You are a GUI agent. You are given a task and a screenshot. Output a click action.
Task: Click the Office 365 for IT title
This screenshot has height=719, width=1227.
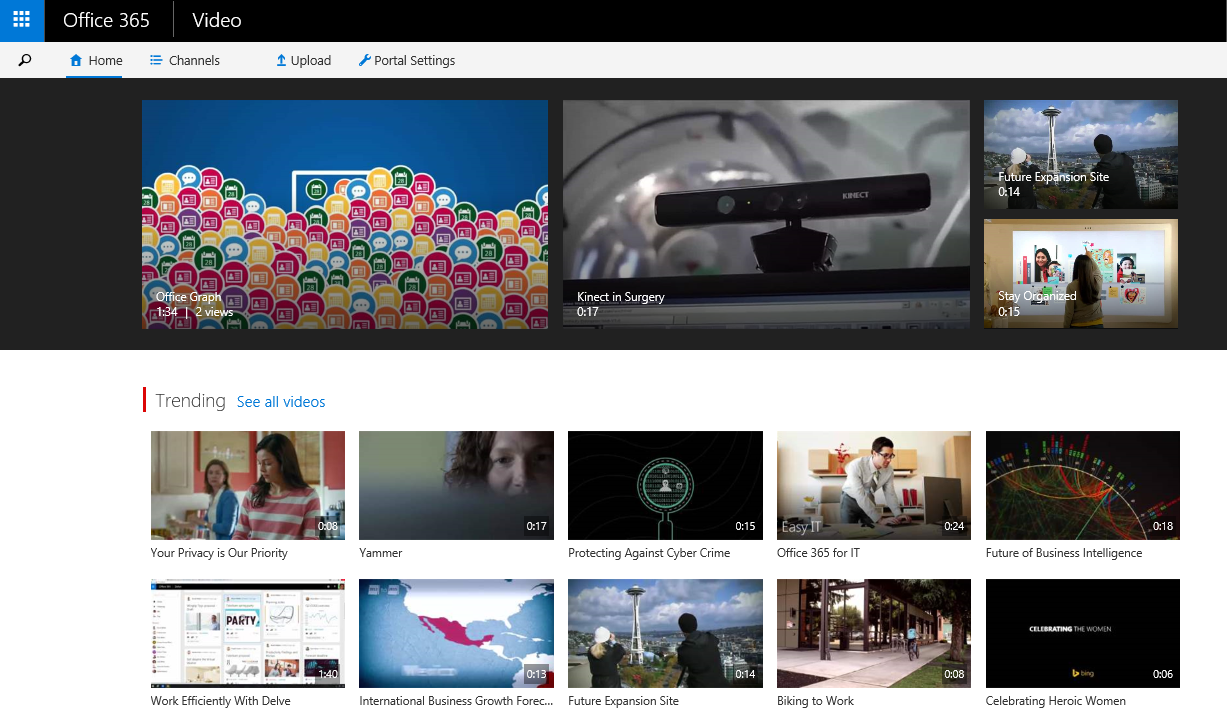(x=818, y=553)
